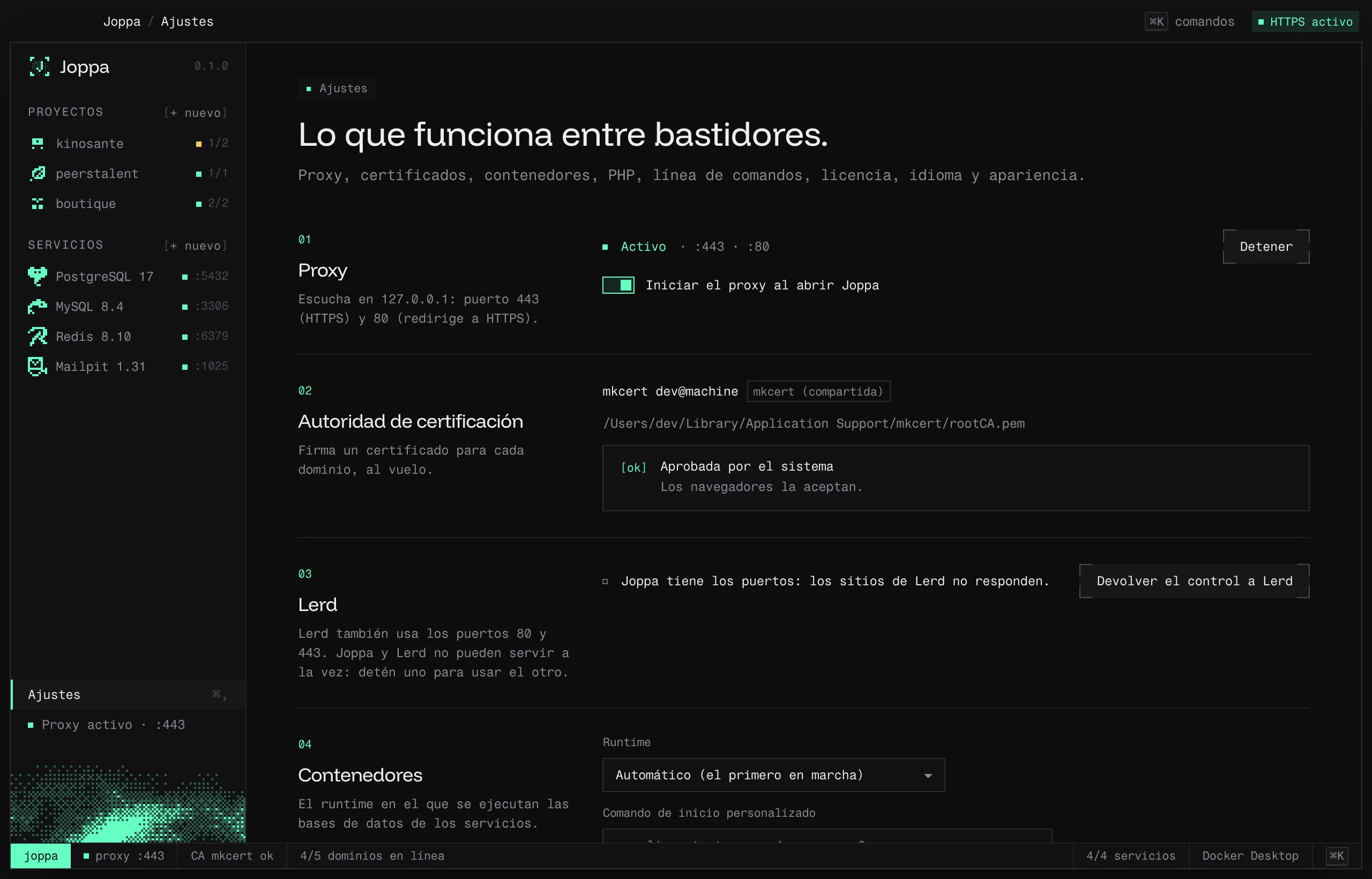Click the rootCA.pem file path
This screenshot has height=879, width=1372.
tap(814, 423)
